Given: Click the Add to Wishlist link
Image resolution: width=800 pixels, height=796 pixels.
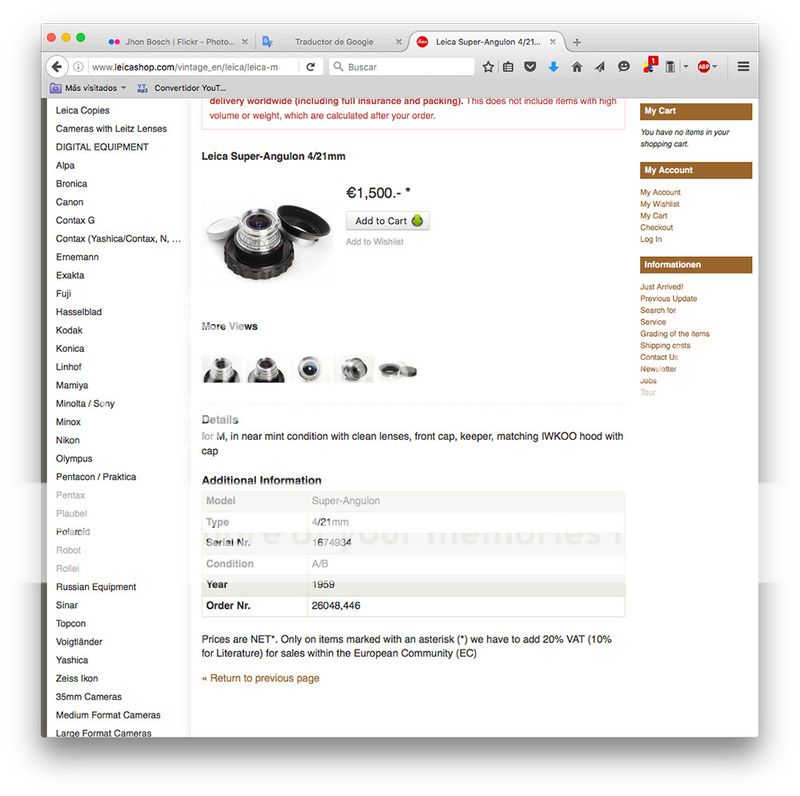Looking at the screenshot, I should pyautogui.click(x=374, y=242).
